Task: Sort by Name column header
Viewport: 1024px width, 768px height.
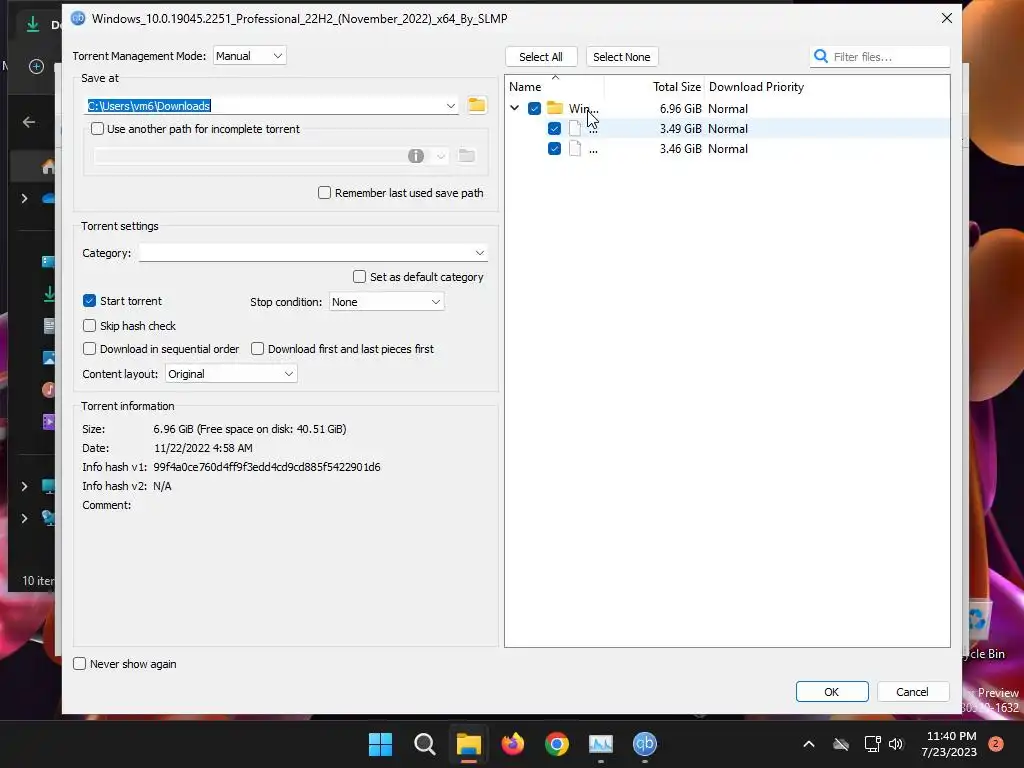Action: (525, 87)
